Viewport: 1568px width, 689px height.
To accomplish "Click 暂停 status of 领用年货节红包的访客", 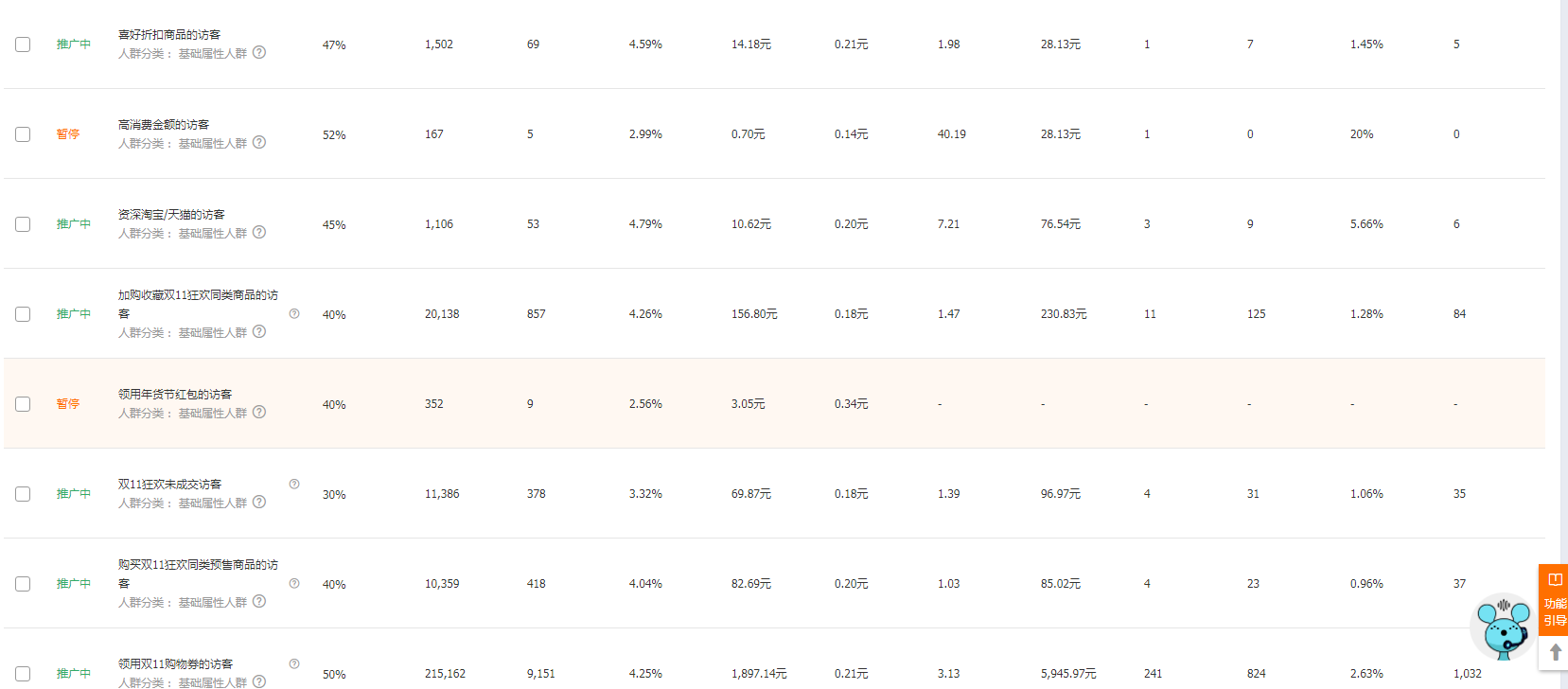I will (68, 404).
